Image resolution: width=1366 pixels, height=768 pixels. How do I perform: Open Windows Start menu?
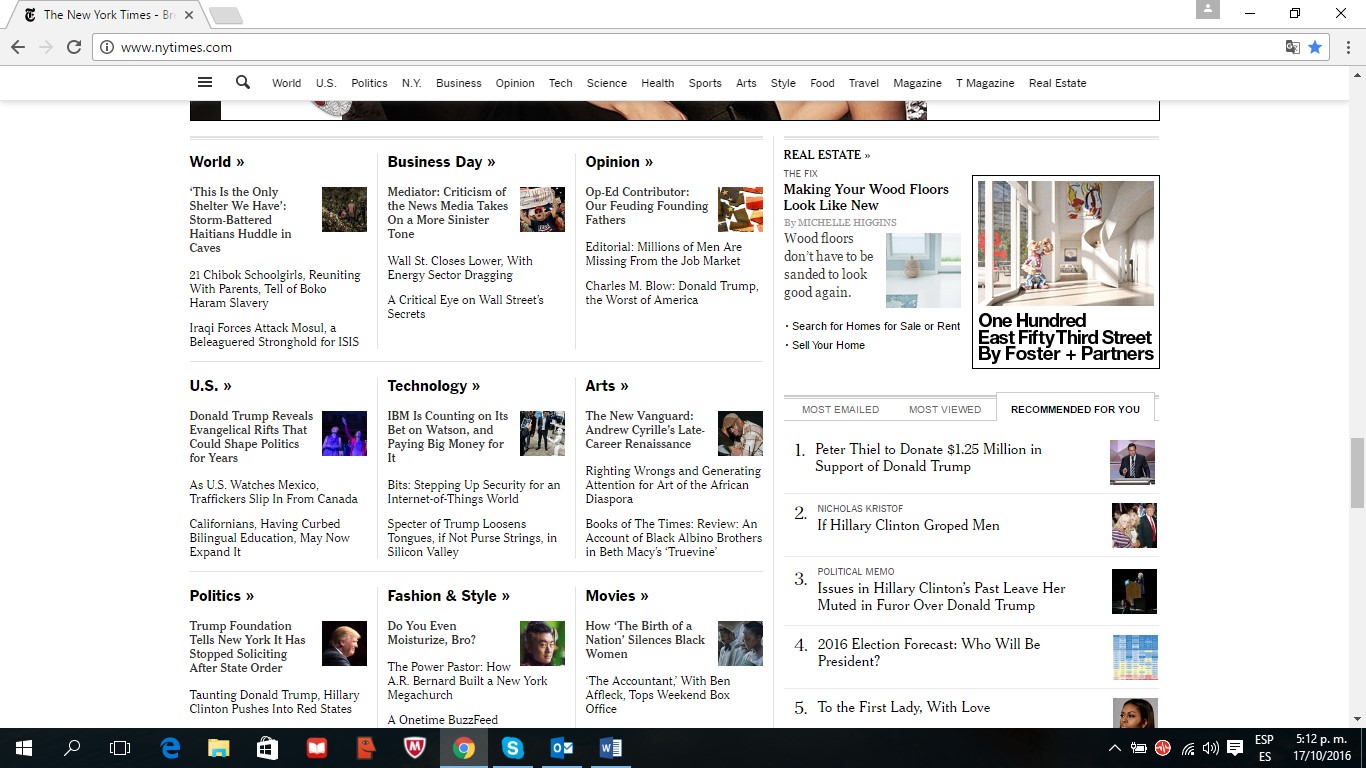click(x=24, y=748)
